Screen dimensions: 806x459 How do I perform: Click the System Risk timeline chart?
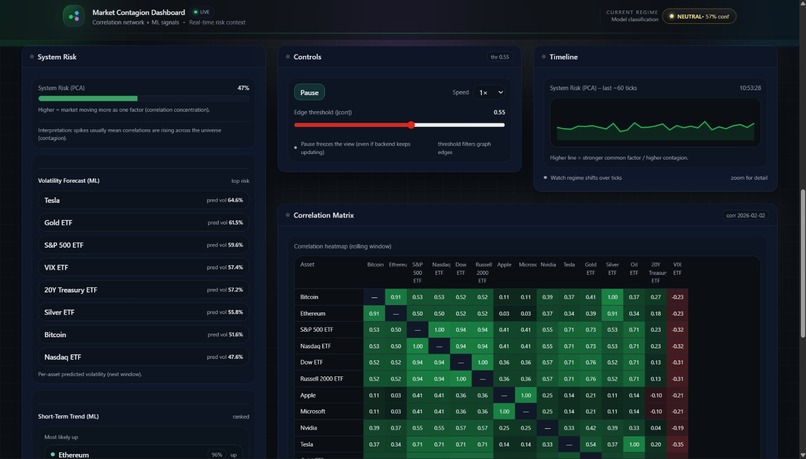[x=655, y=122]
